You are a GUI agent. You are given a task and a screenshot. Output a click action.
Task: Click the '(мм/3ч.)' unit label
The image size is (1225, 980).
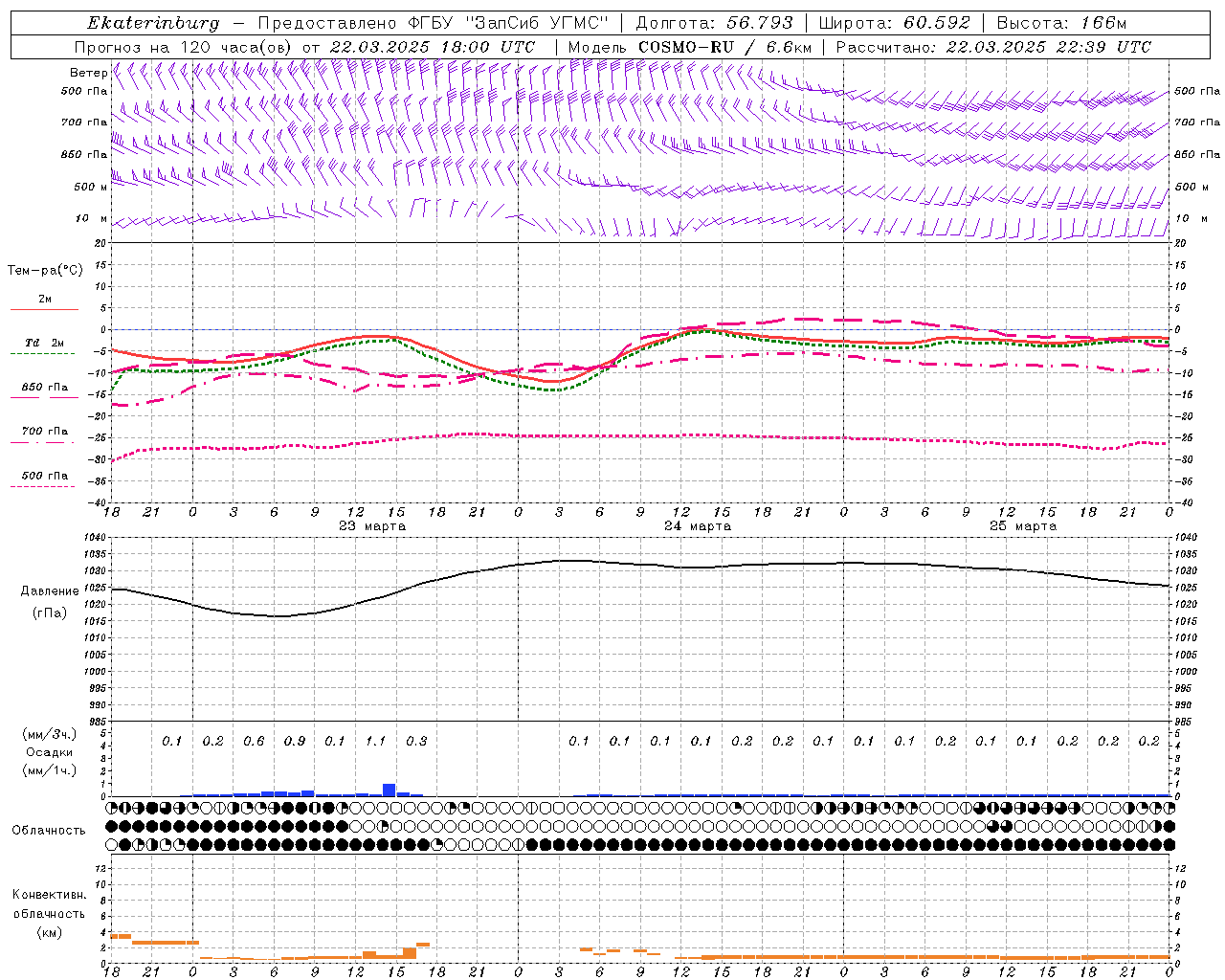click(x=50, y=734)
